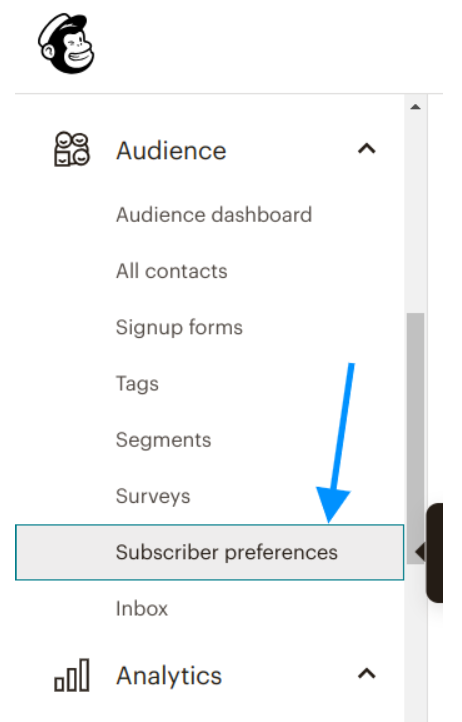Click the Mailchimp Freddie monkey logo
This screenshot has height=722, width=462.
point(66,44)
